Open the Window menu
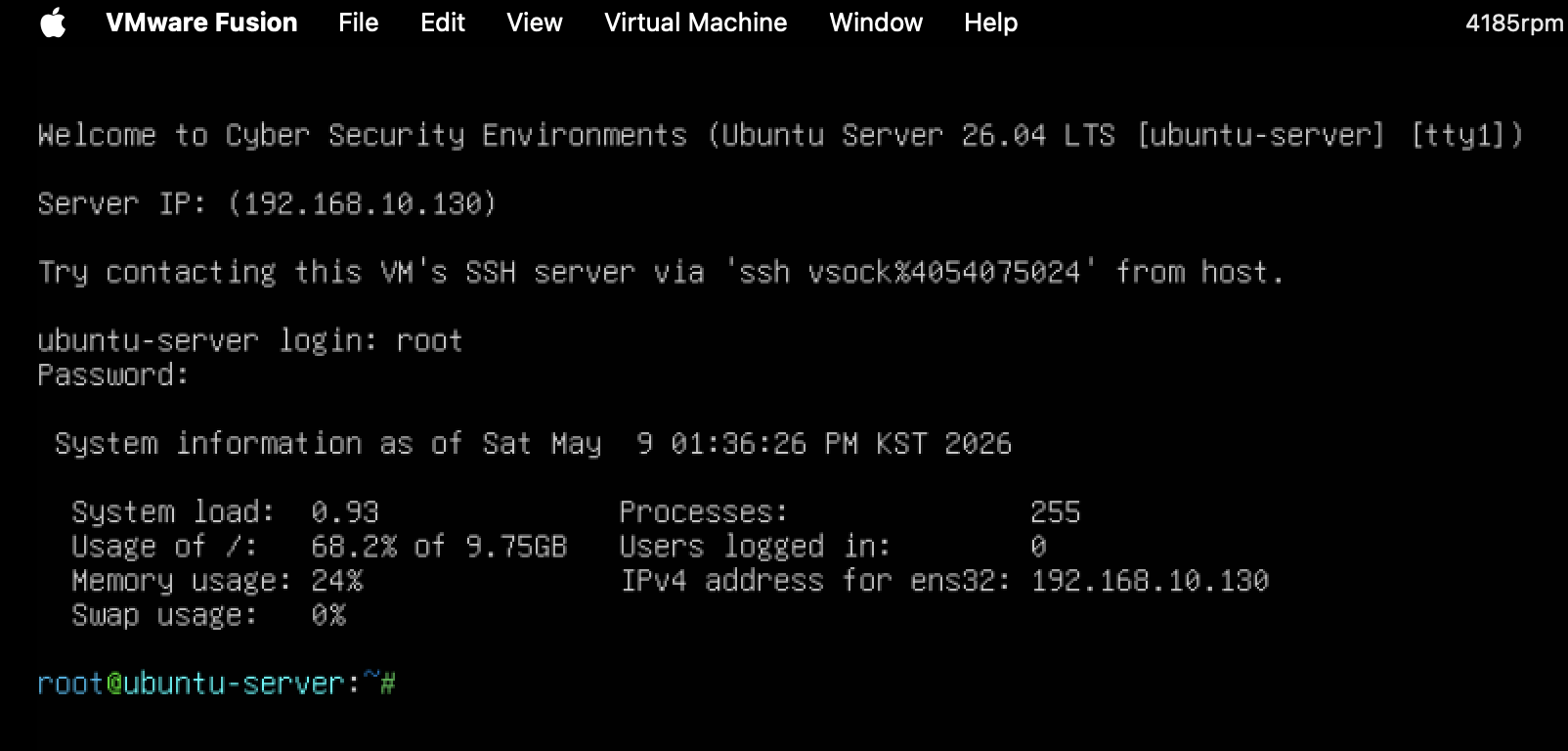This screenshot has width=1568, height=751. (876, 22)
